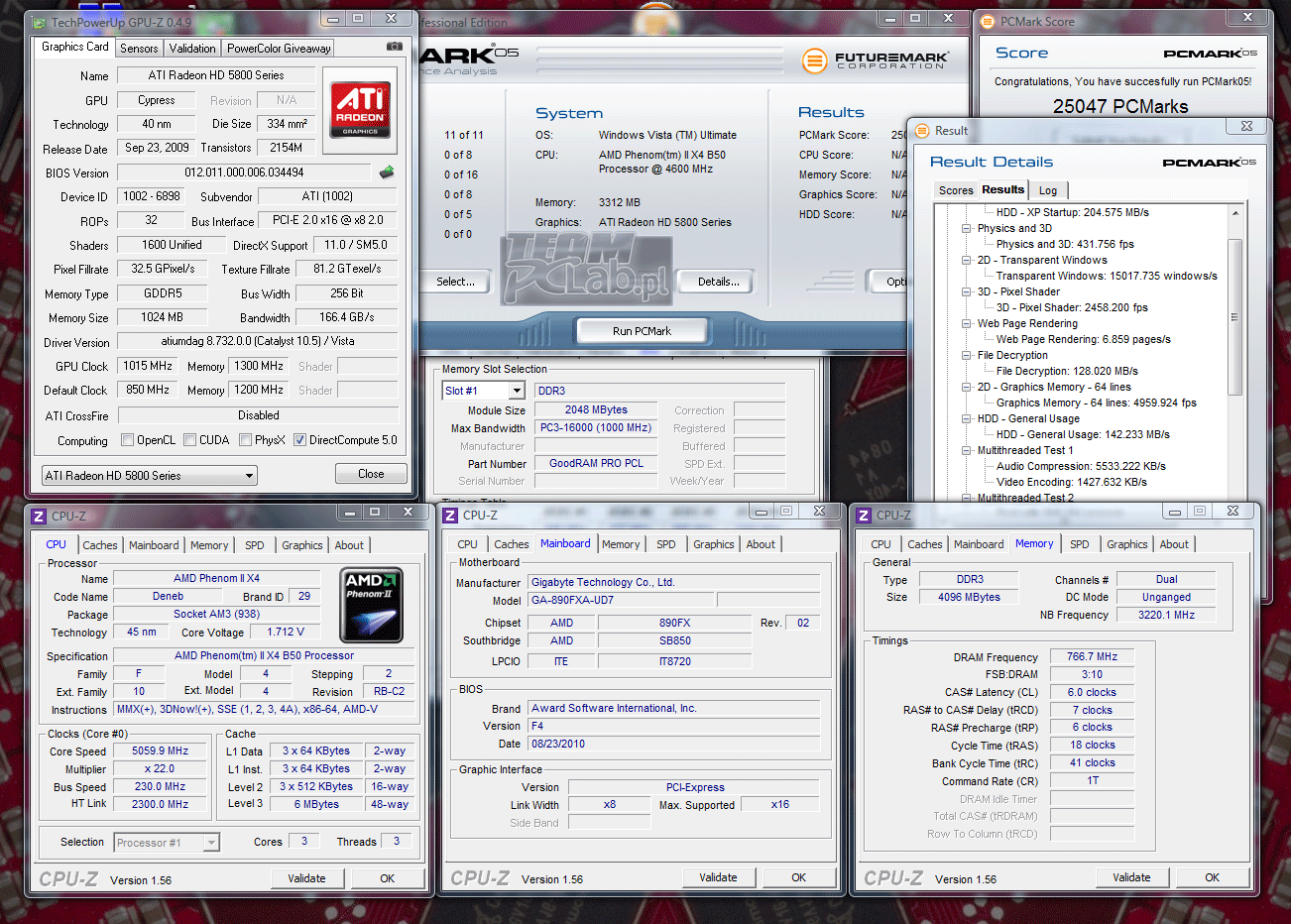Screen dimensions: 1291x924
Task: Click the Core Speed value 5059.9 MHz
Action: (161, 751)
